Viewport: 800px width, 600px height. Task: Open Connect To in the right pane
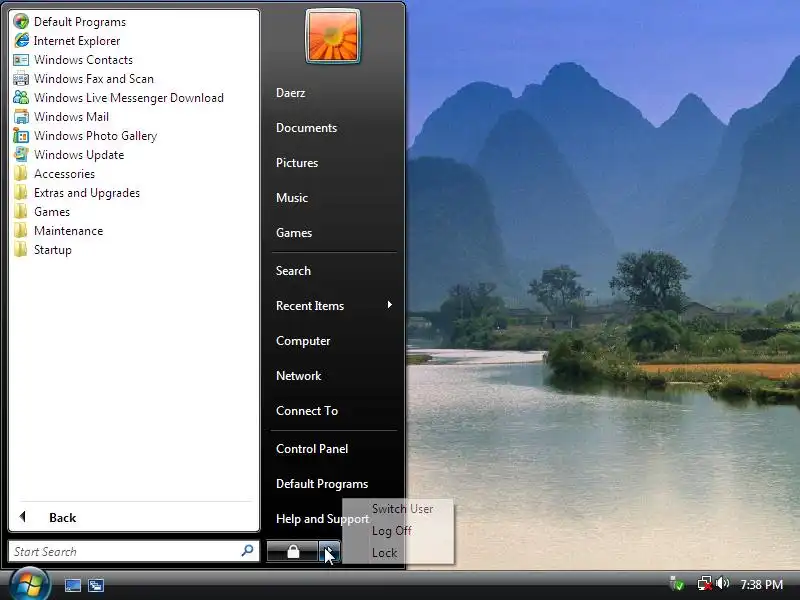tap(307, 411)
